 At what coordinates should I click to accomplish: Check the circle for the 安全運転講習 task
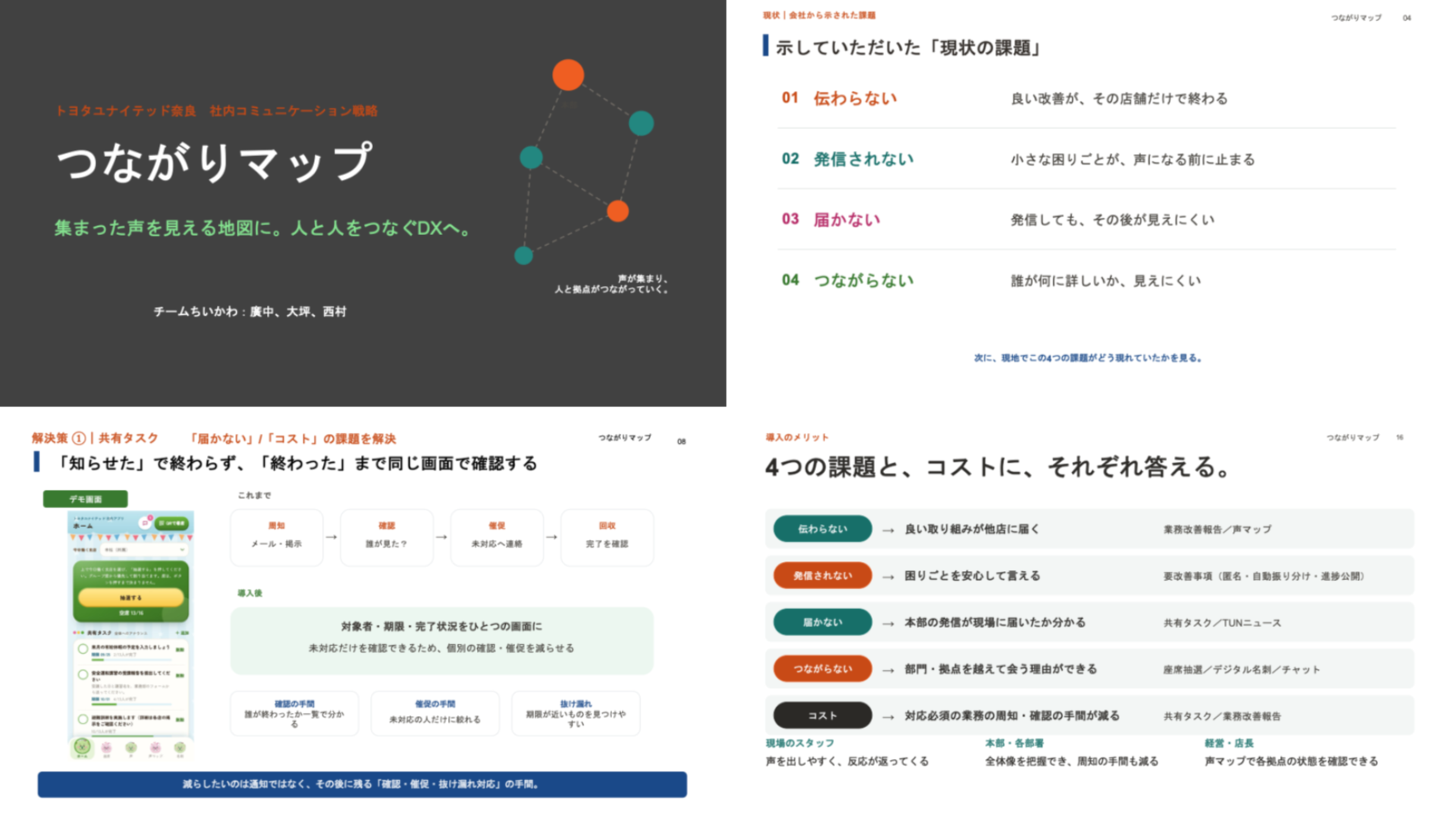coord(83,674)
